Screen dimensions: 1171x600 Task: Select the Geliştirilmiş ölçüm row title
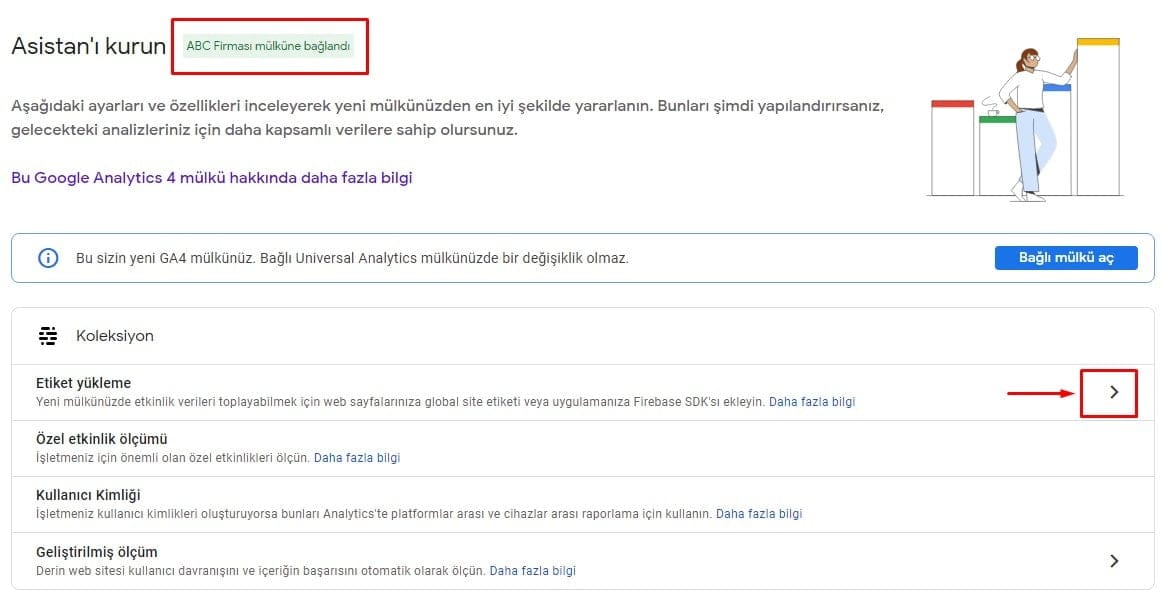(97, 552)
